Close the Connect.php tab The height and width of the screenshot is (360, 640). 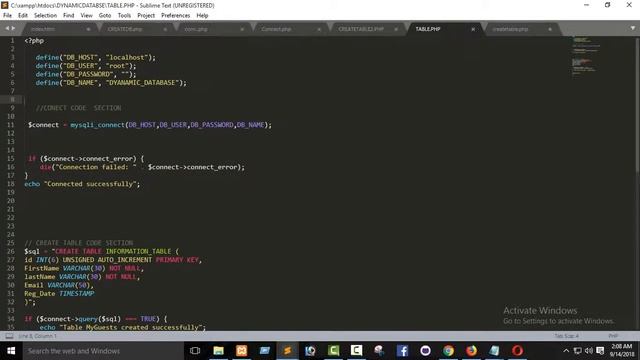[x=319, y=29]
